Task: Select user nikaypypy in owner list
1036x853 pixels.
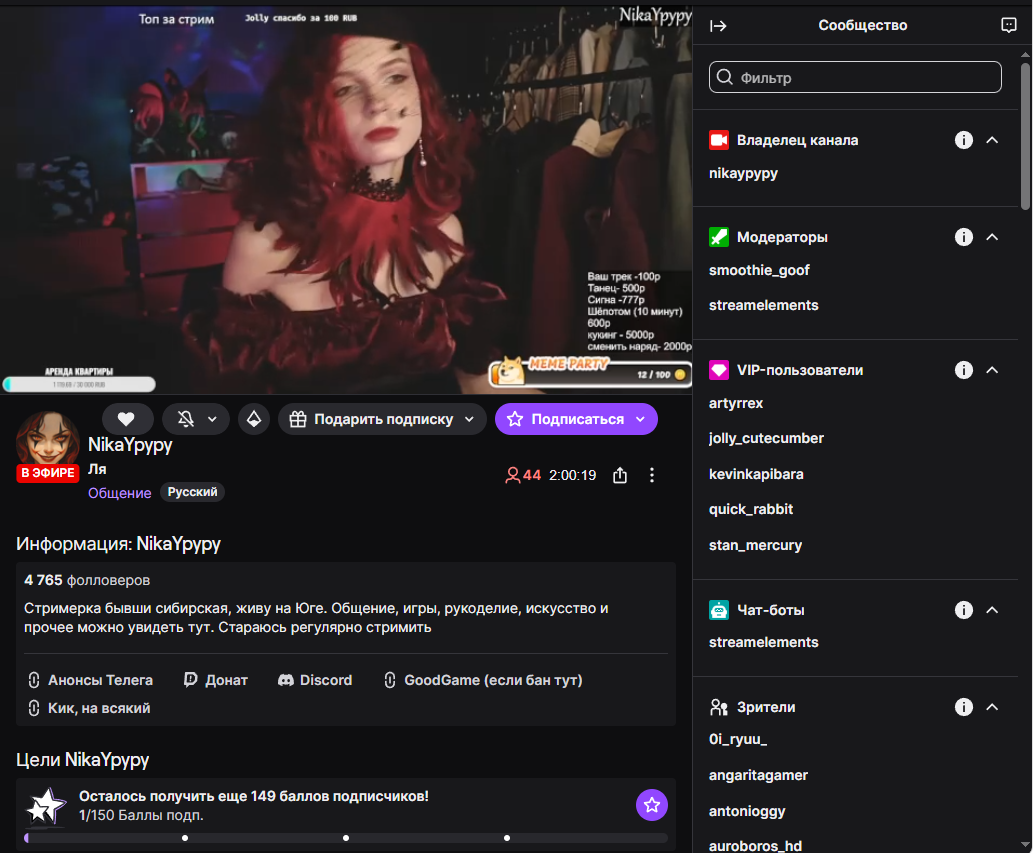Action: pos(743,174)
